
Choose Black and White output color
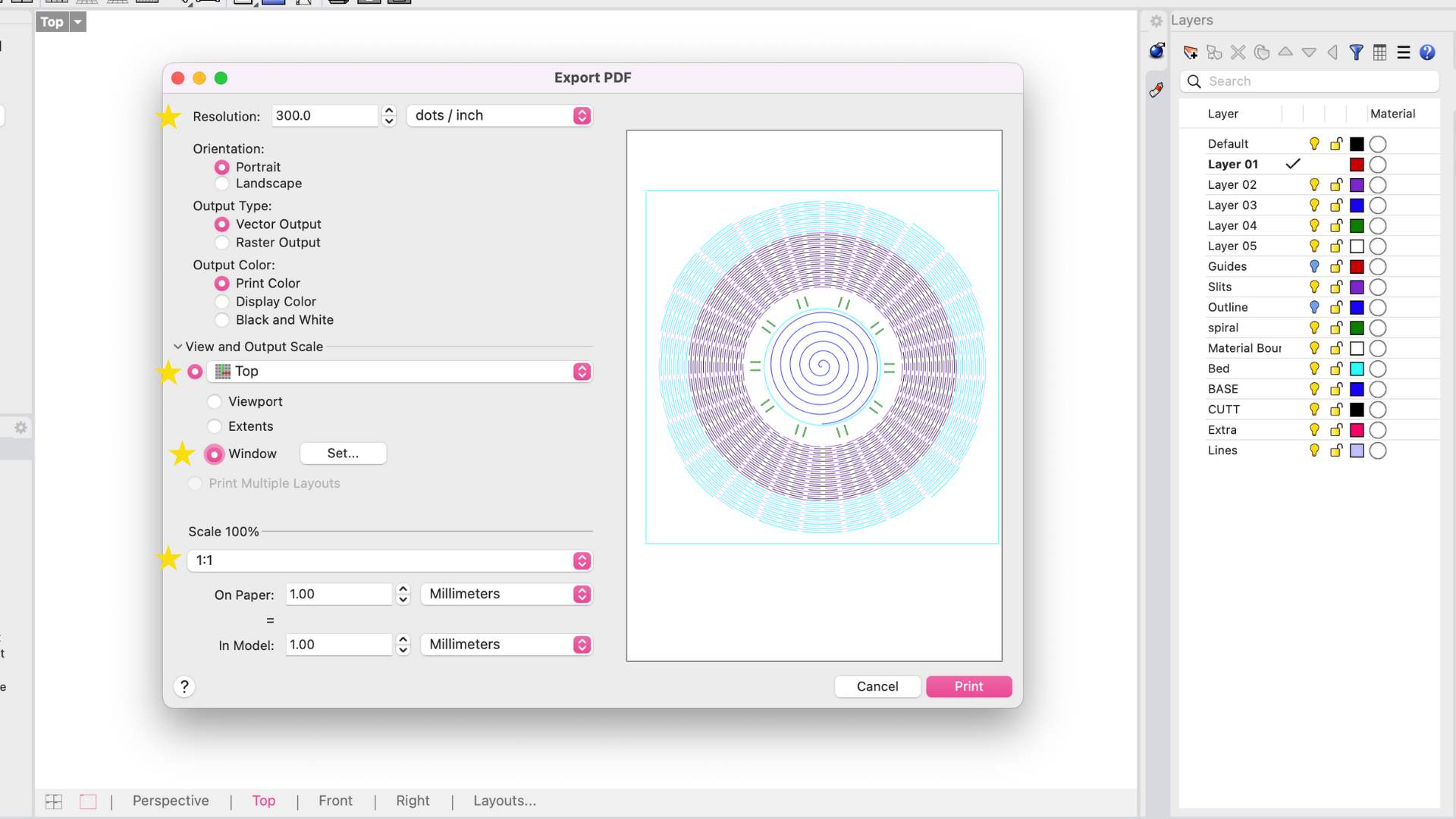pyautogui.click(x=222, y=320)
